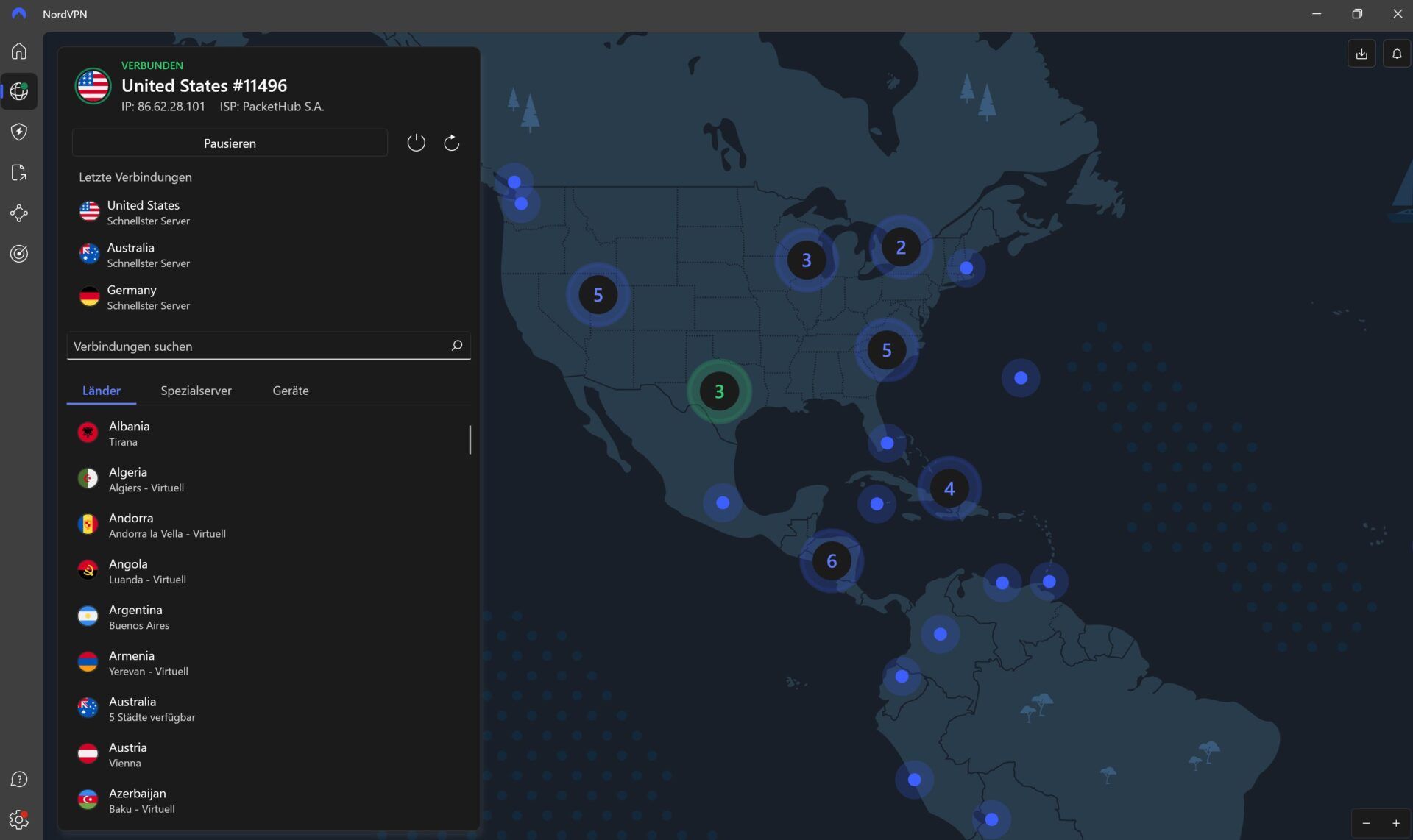
Task: Switch to the Geräte tab
Action: [291, 391]
